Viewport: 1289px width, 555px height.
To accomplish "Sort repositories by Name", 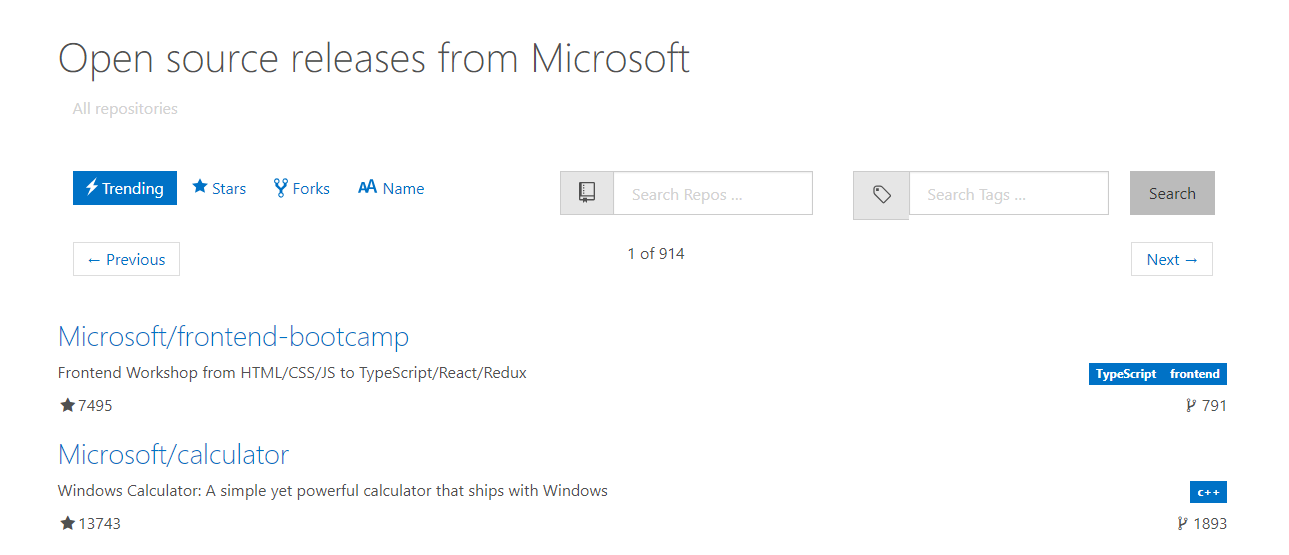I will point(391,188).
